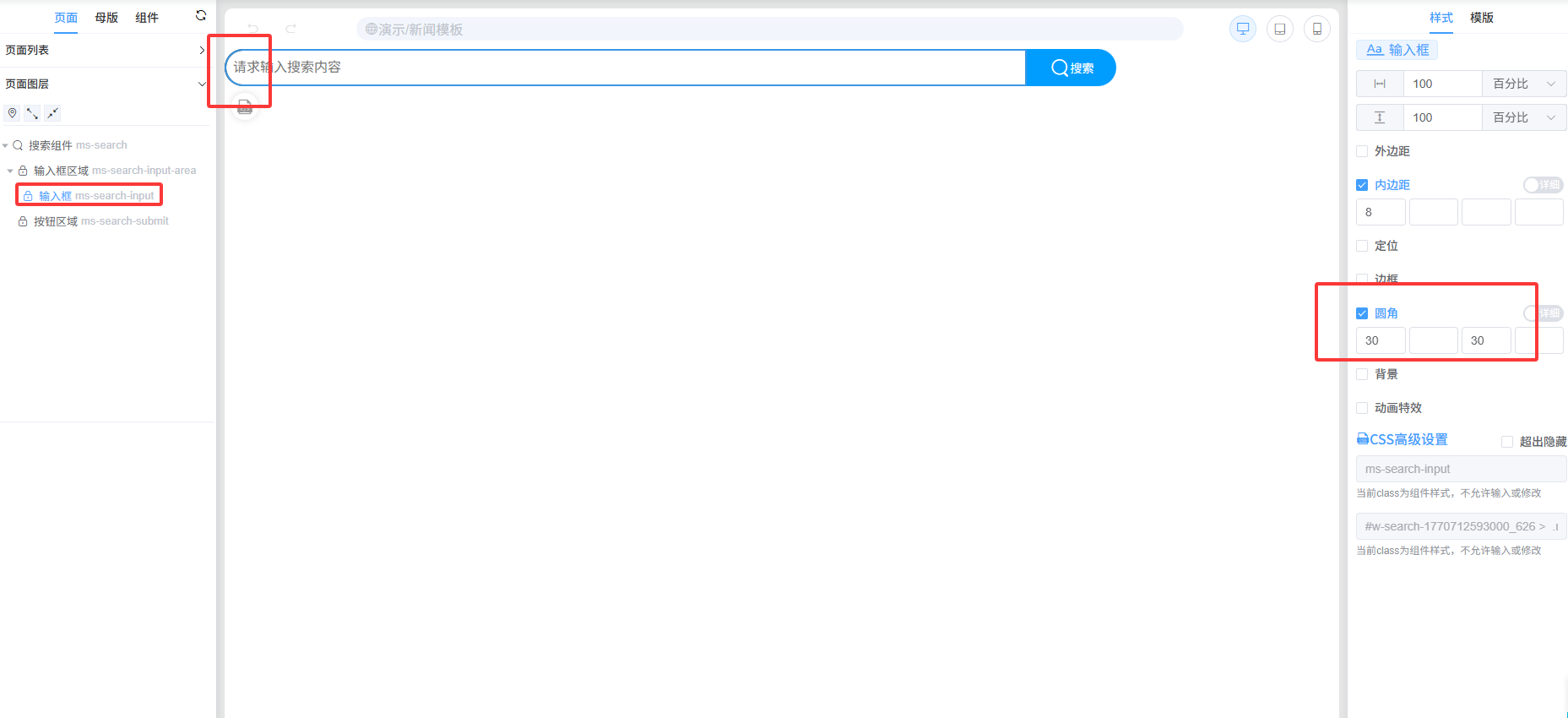Click the refresh icon in left panel
The height and width of the screenshot is (718, 1568).
tap(201, 16)
